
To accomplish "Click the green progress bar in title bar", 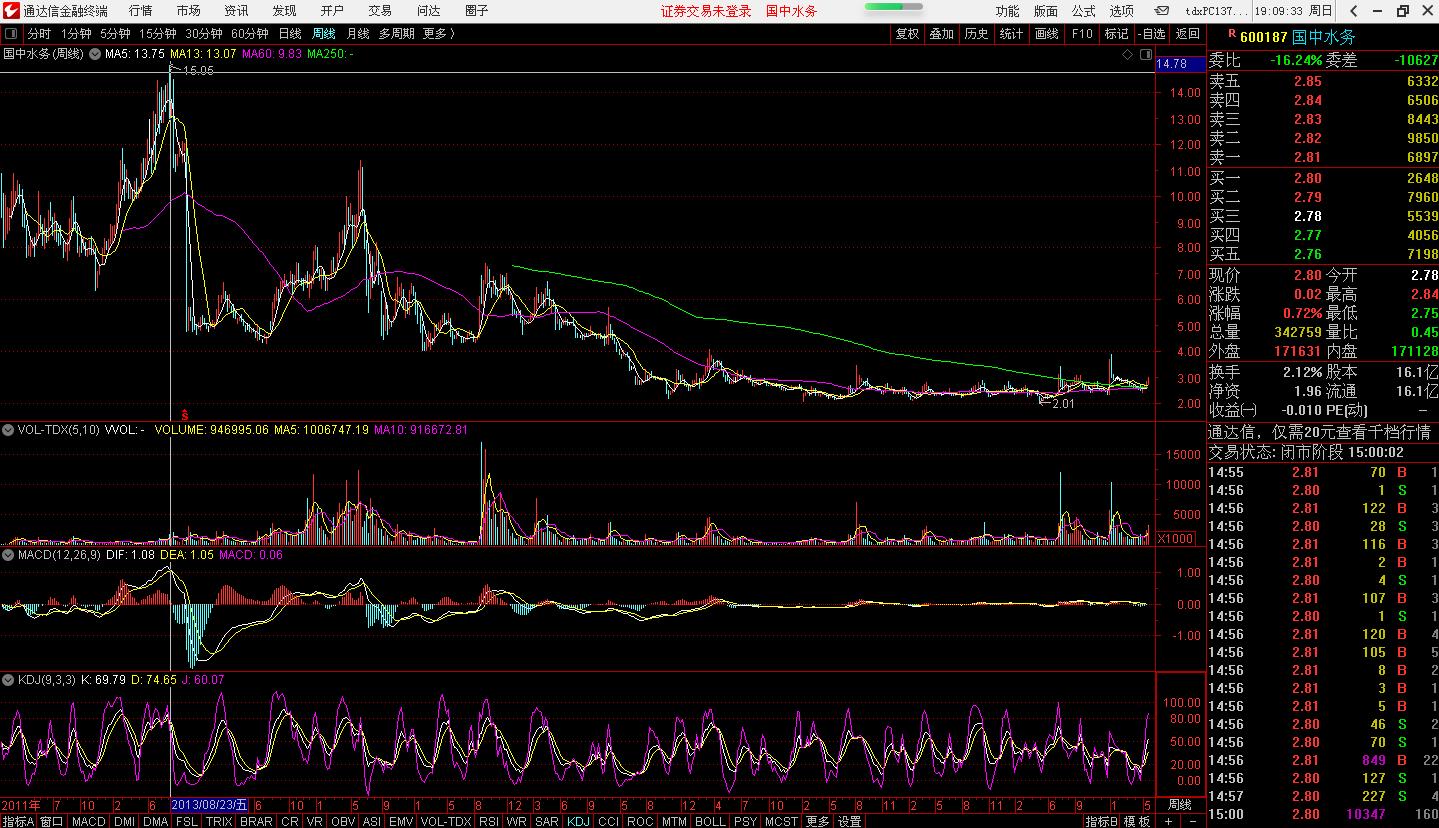I will [x=893, y=7].
